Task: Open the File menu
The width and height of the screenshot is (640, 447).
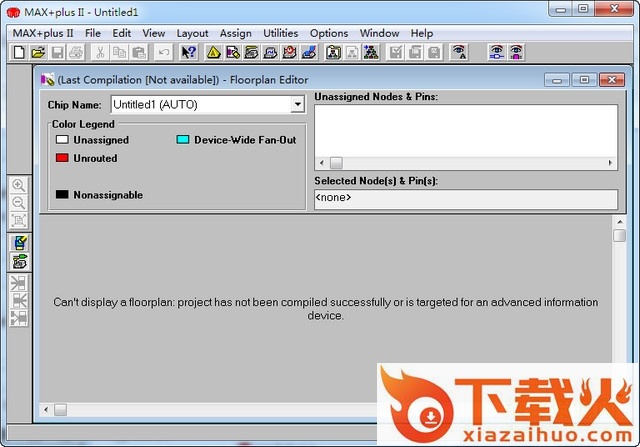Action: point(93,33)
